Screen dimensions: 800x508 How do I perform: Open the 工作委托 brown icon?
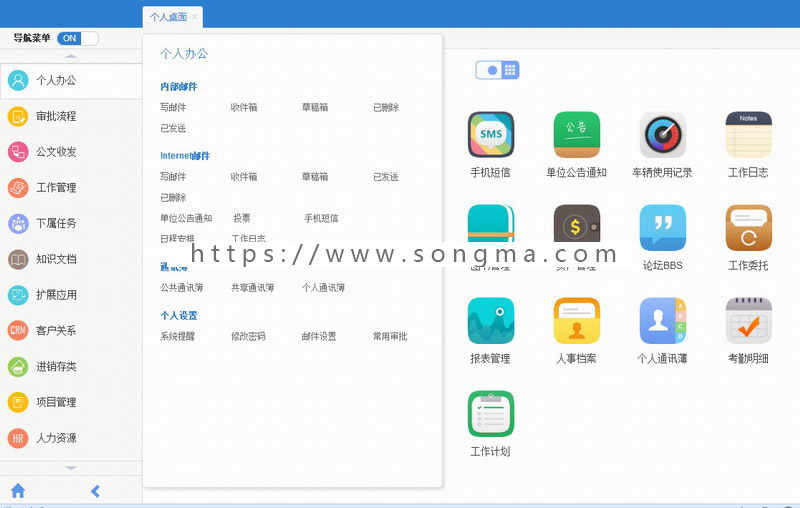point(748,227)
